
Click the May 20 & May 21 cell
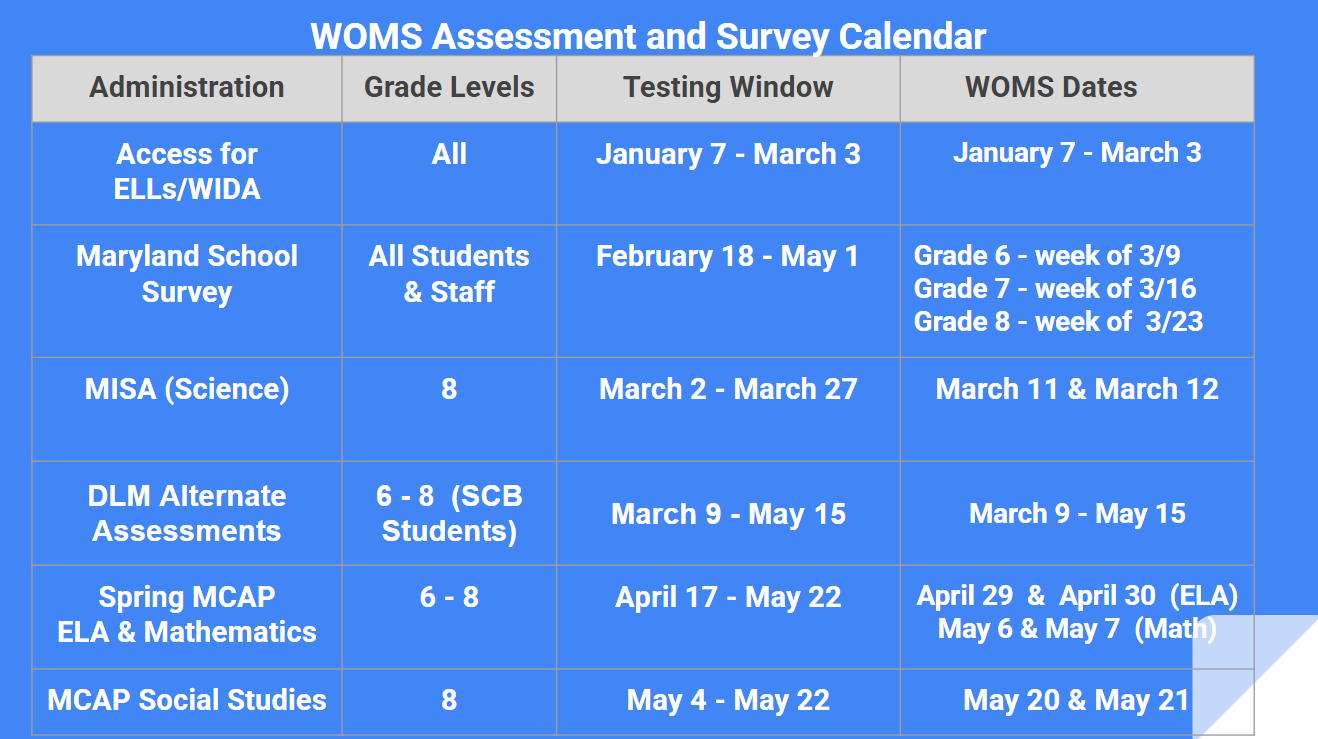1076,701
